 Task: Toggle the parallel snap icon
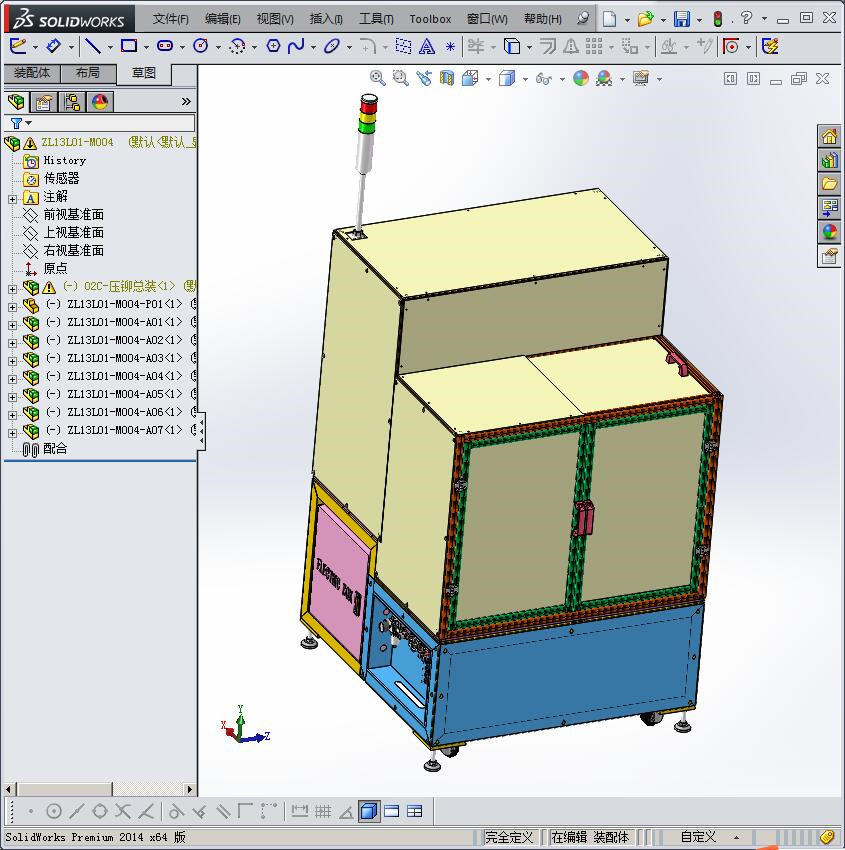pos(223,812)
